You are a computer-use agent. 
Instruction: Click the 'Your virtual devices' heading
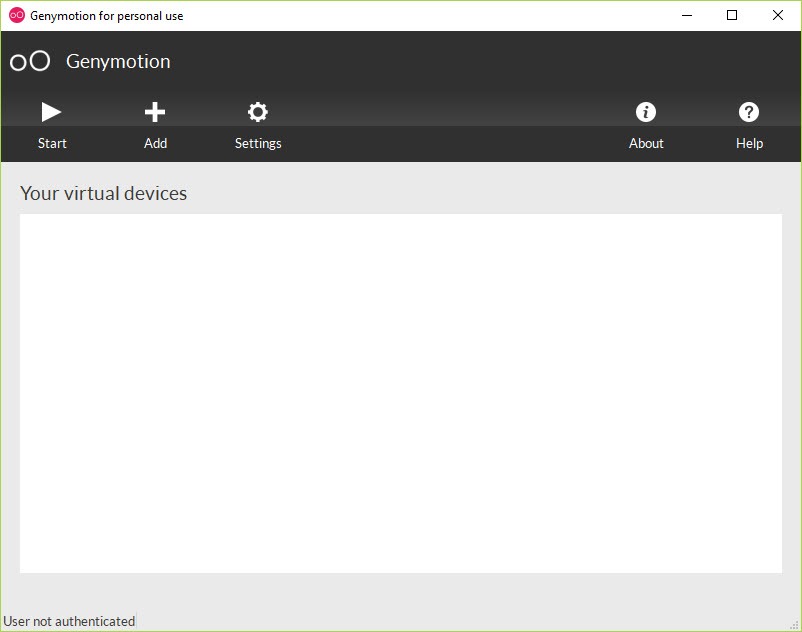[x=103, y=193]
